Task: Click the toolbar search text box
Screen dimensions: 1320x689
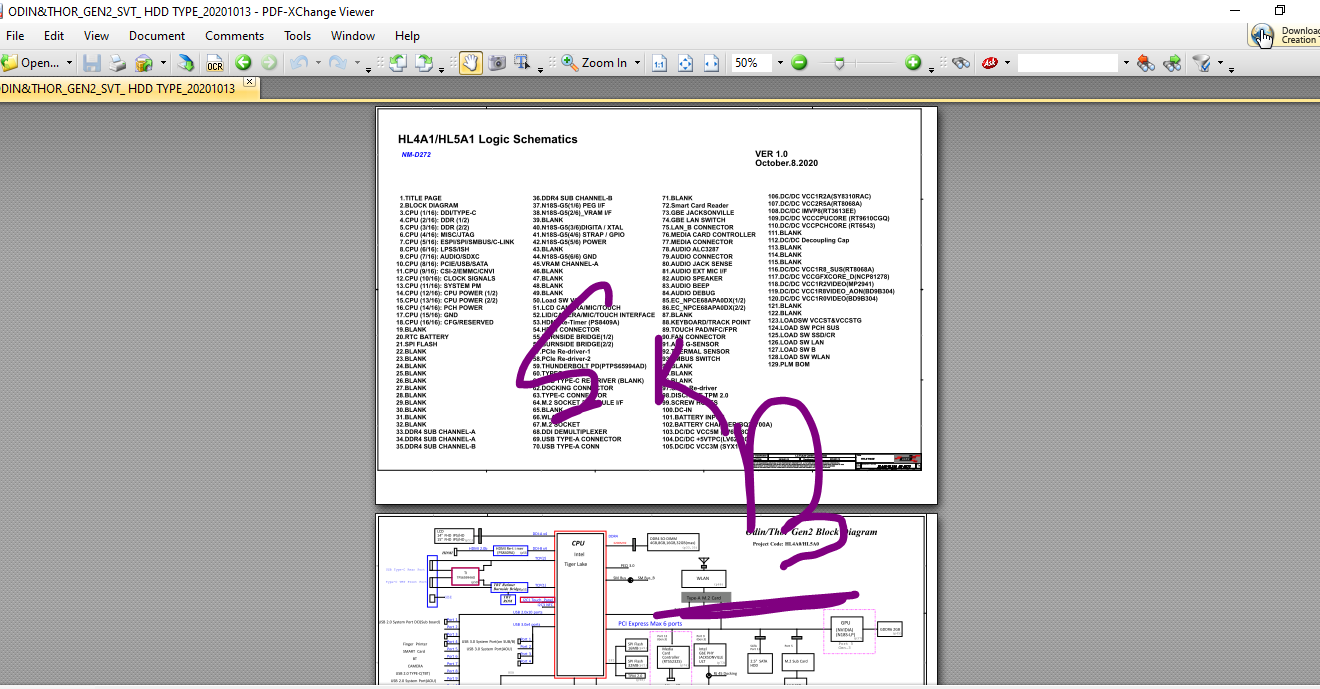Action: 1068,63
